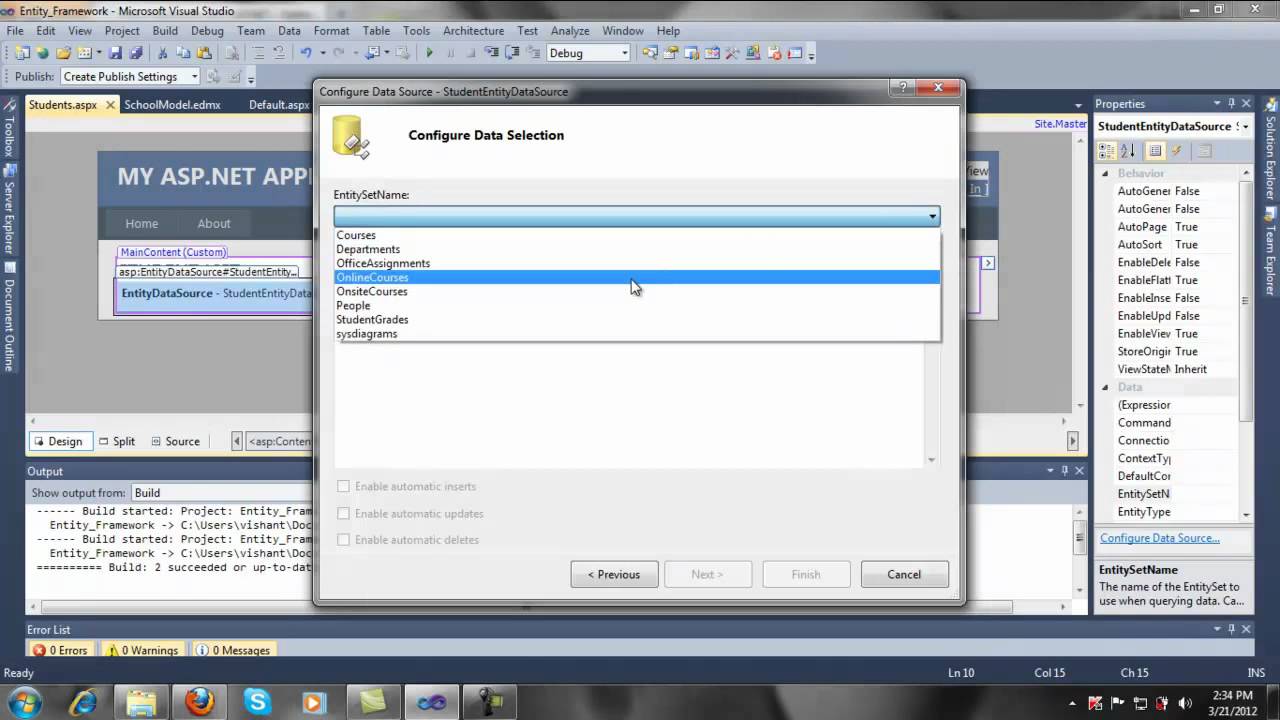Open the StudentEntityDataSource object dropdown in Properties

pyautogui.click(x=1244, y=126)
